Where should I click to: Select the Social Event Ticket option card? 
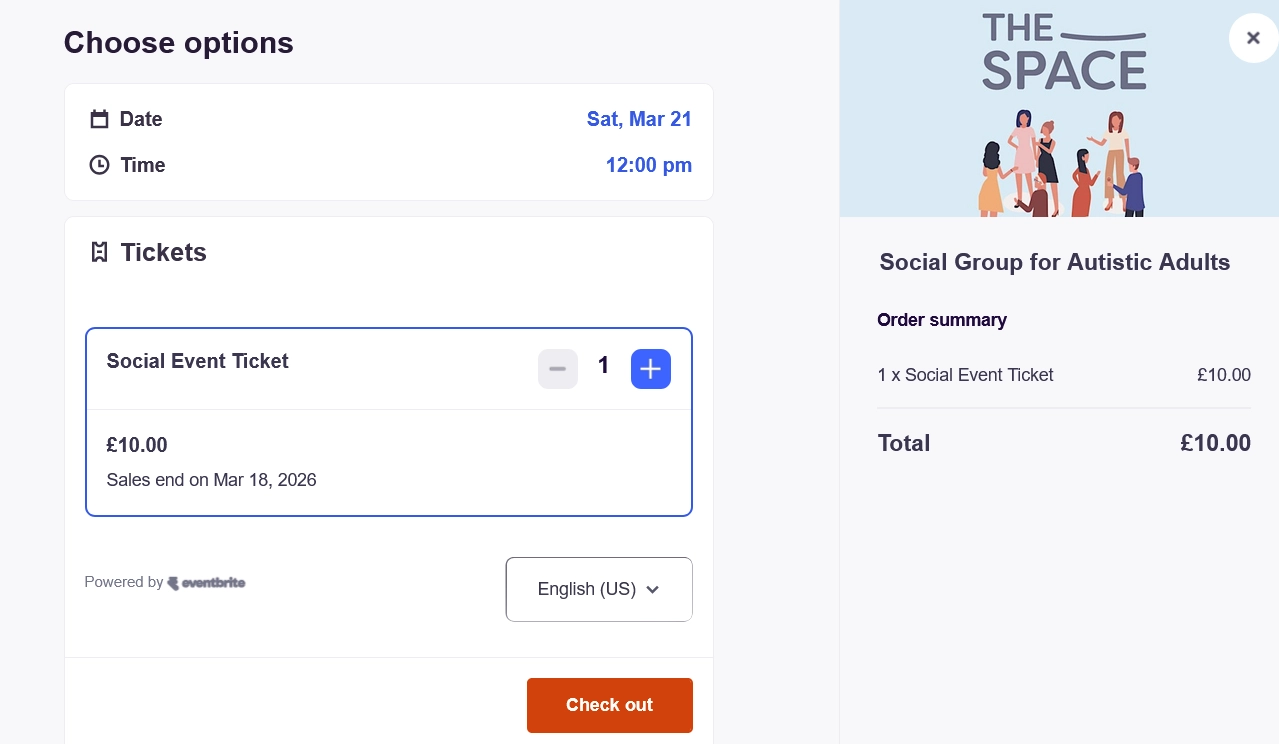coord(389,421)
